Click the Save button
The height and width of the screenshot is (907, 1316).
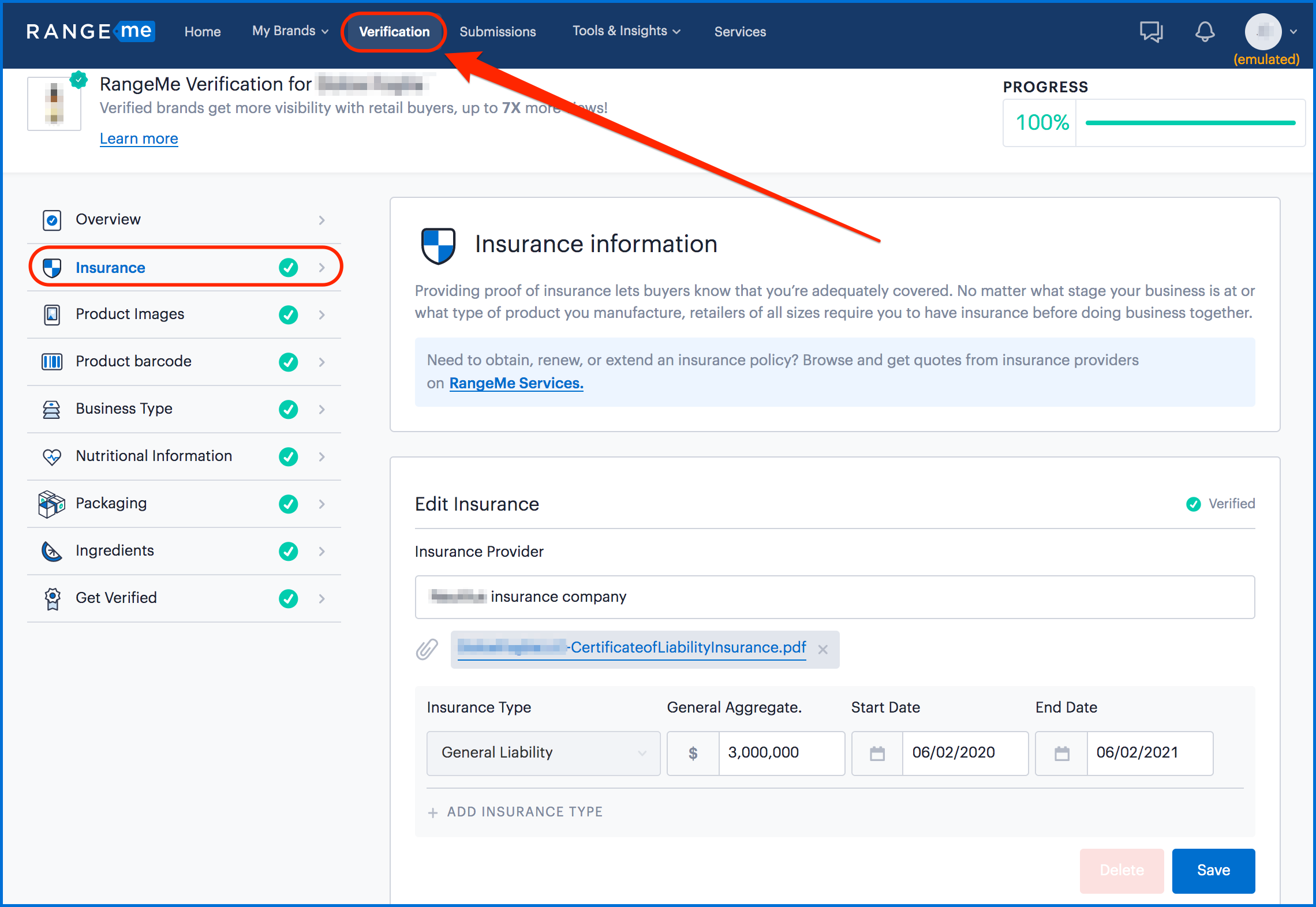(1213, 871)
